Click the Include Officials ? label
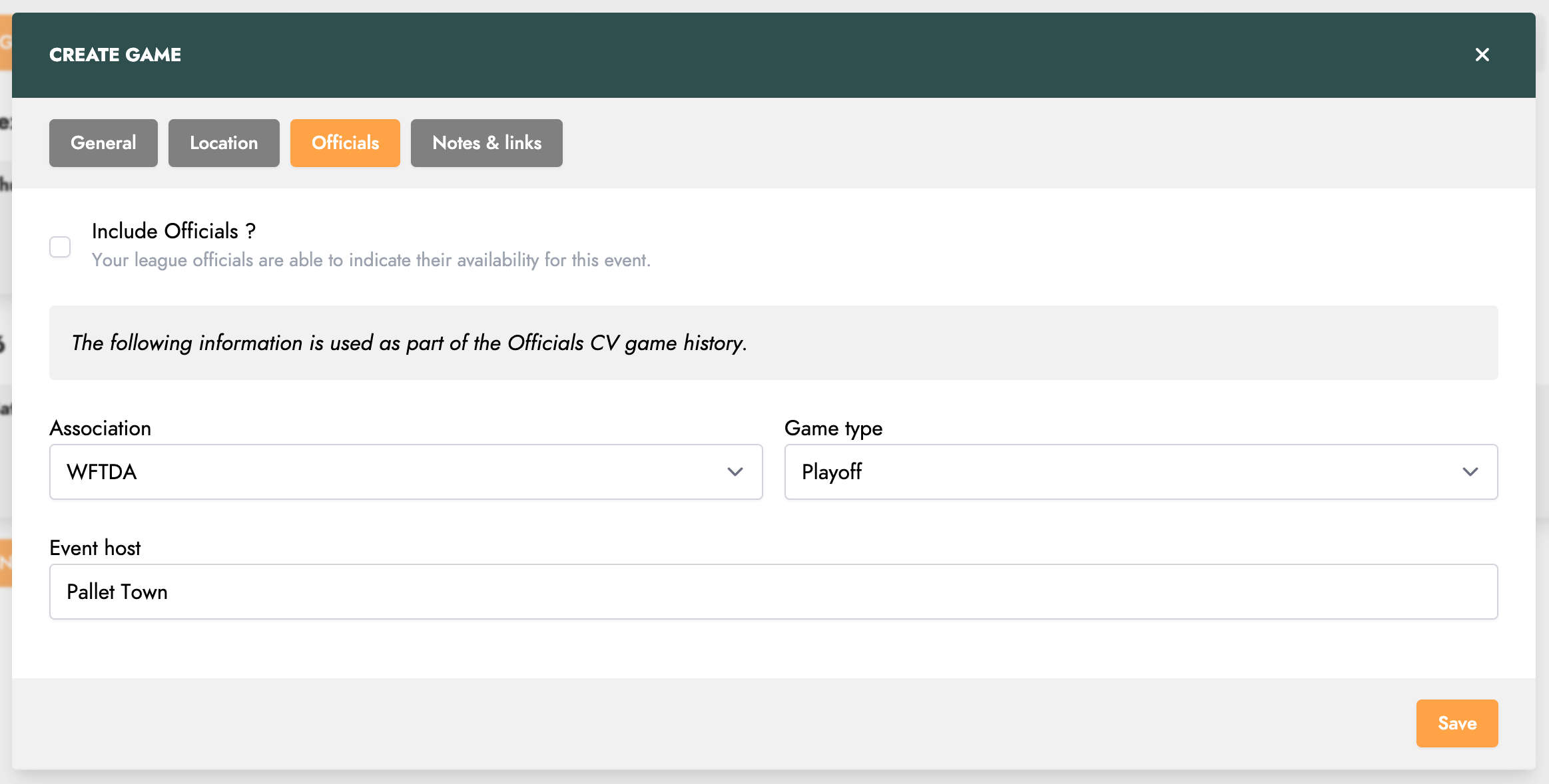This screenshot has height=784, width=1549. click(x=173, y=231)
